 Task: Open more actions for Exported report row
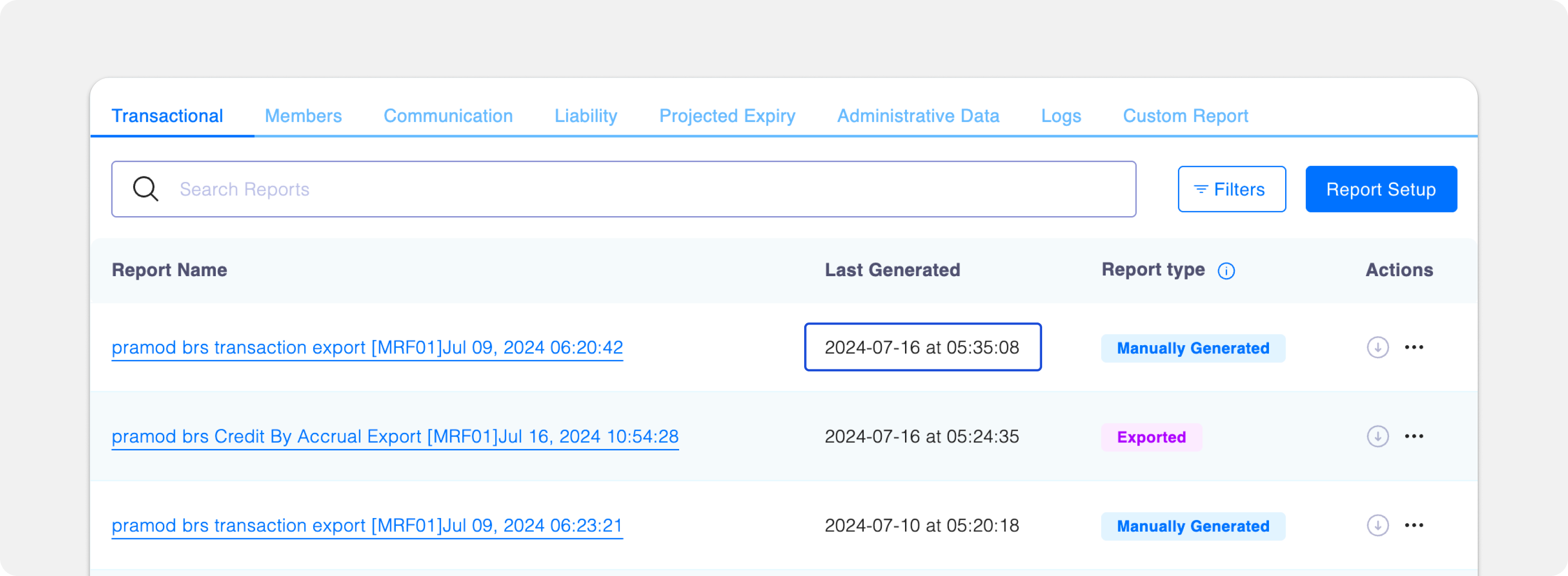click(1413, 436)
